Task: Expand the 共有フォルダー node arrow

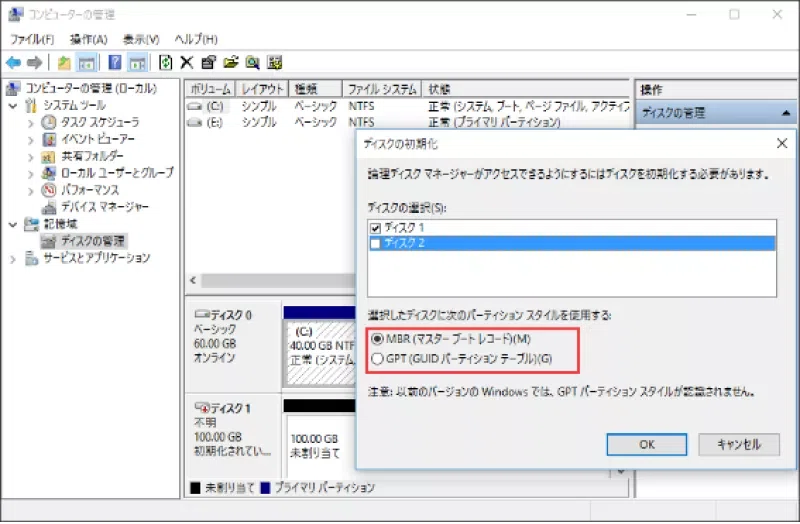Action: (31, 157)
